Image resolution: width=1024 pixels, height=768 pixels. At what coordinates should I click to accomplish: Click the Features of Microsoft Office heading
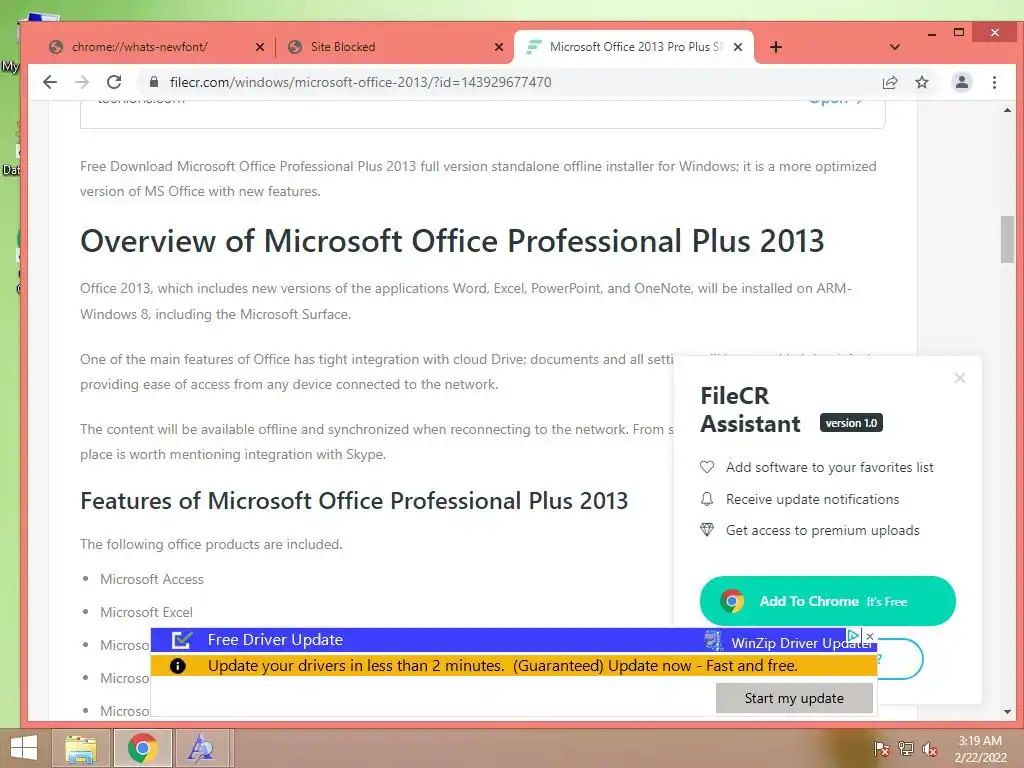pos(353,501)
